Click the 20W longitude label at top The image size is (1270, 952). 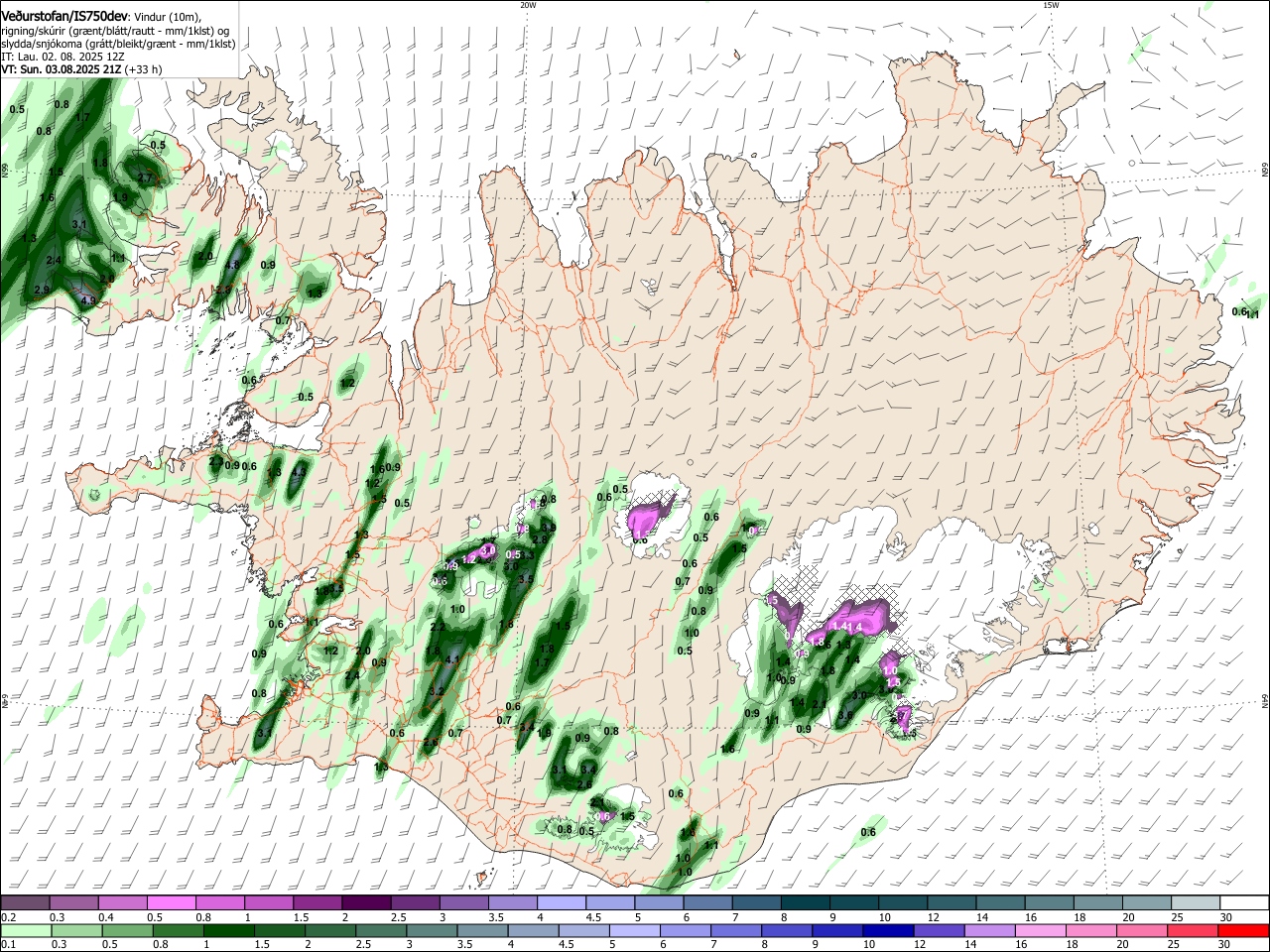click(x=528, y=5)
